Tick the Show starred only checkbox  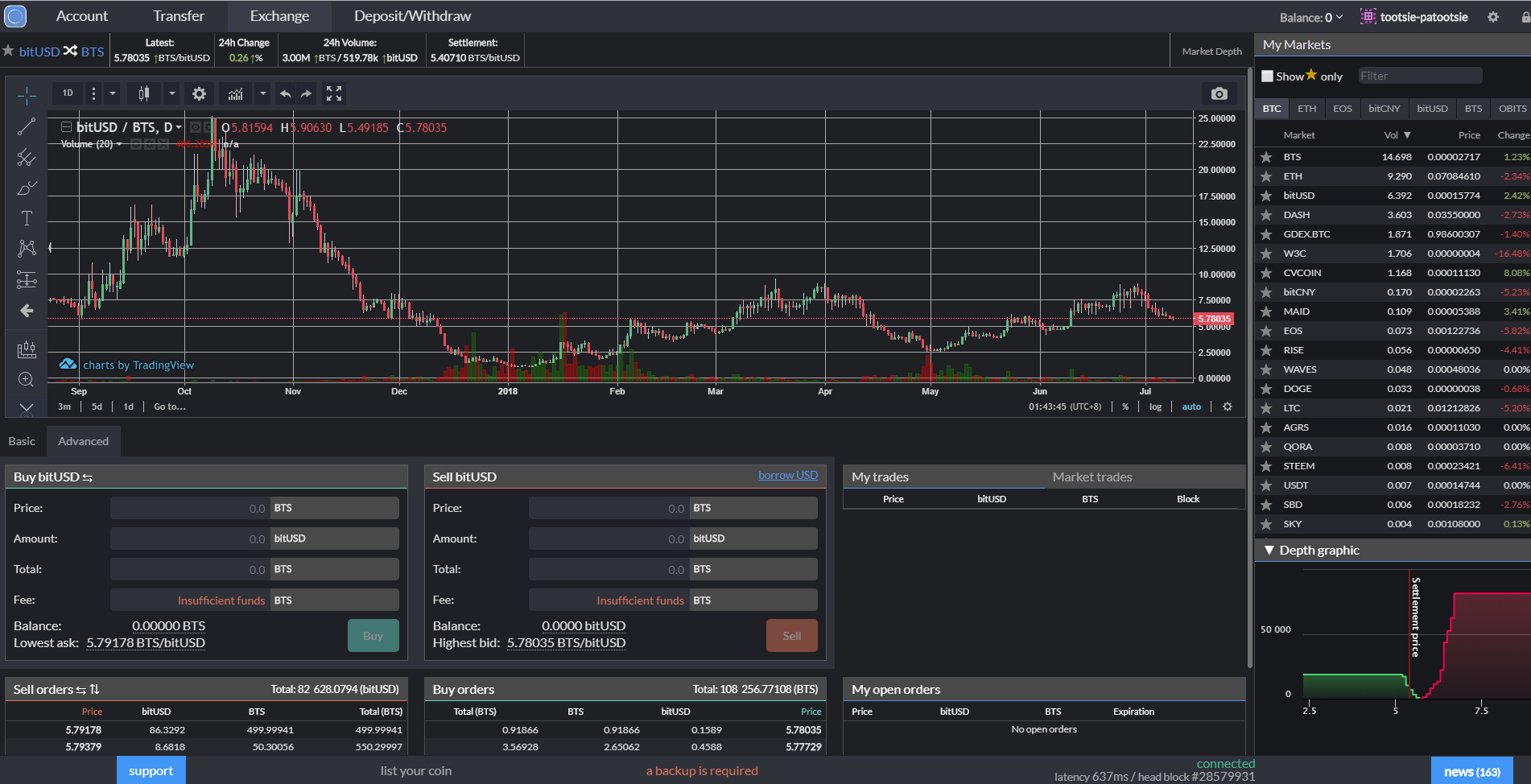pos(1267,76)
